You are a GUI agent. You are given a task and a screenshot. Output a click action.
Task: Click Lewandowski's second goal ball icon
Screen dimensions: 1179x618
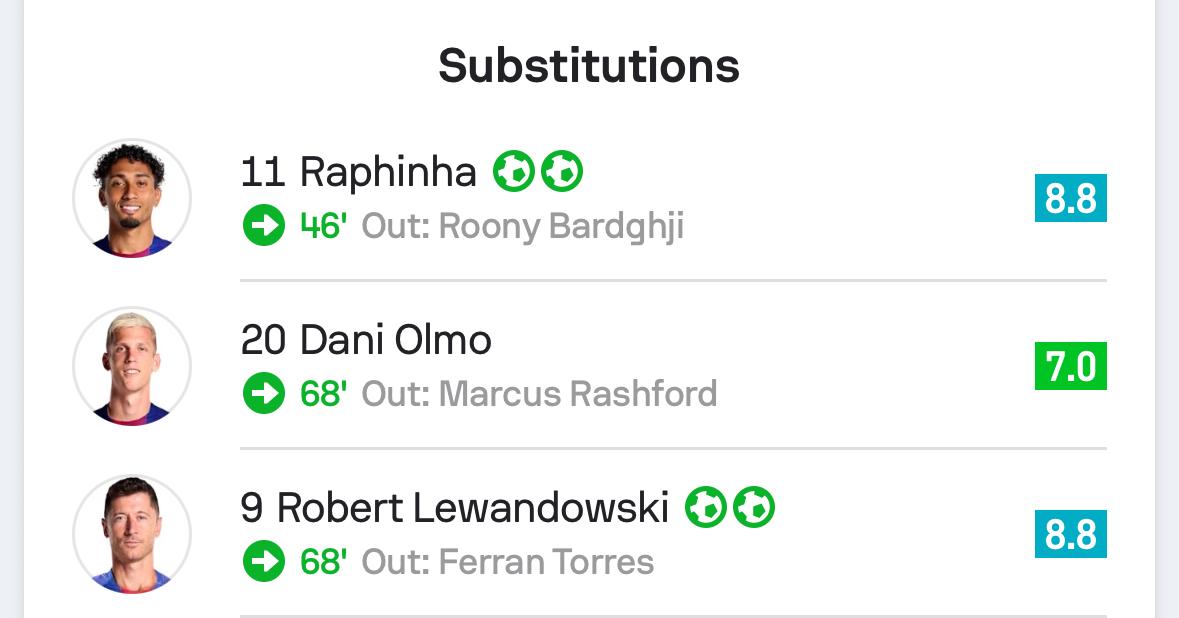click(754, 508)
